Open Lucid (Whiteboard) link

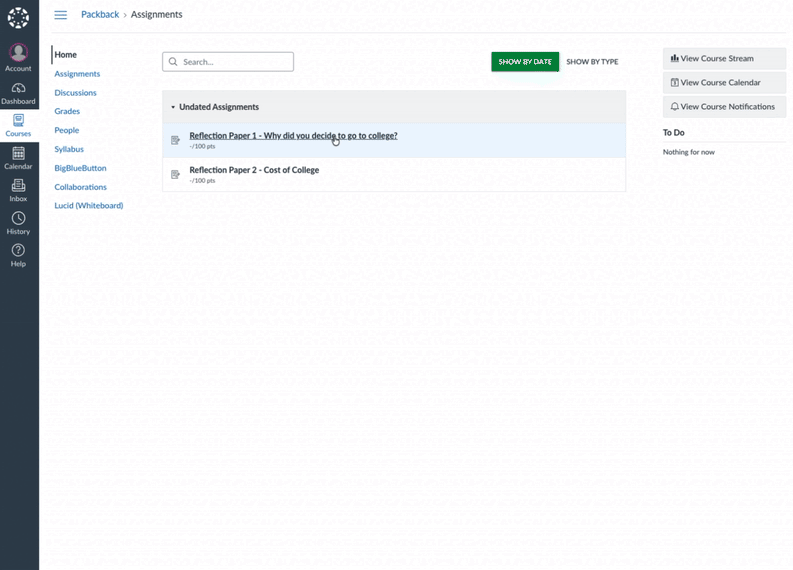tap(89, 205)
